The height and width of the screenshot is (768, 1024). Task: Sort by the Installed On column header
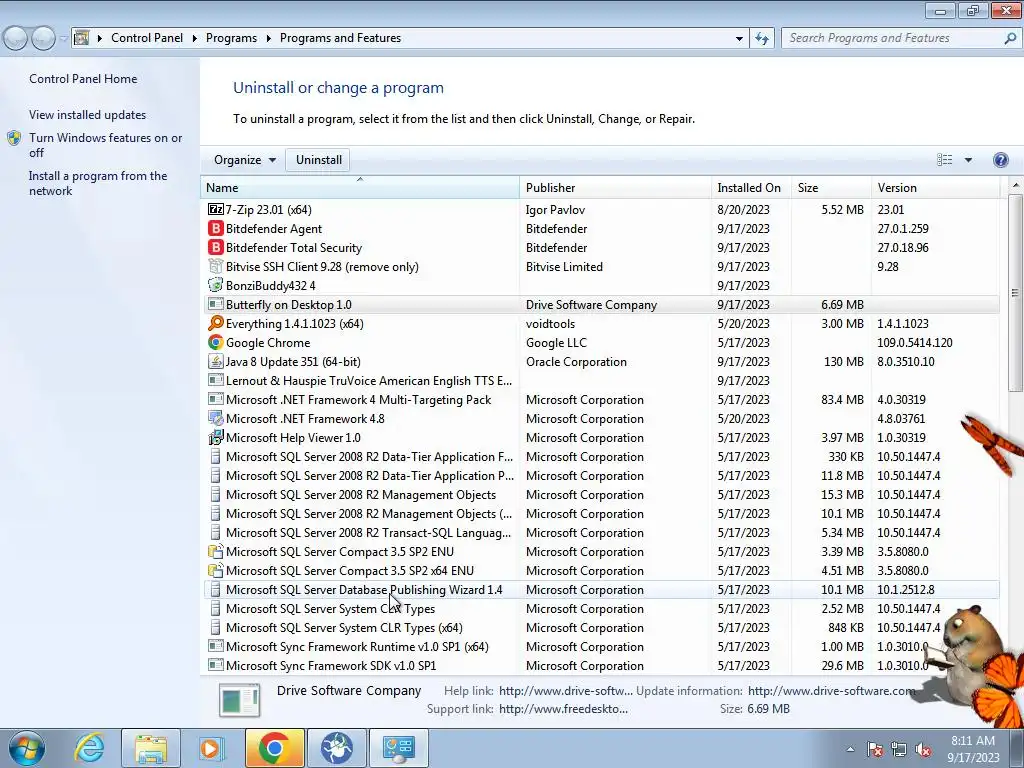point(751,187)
